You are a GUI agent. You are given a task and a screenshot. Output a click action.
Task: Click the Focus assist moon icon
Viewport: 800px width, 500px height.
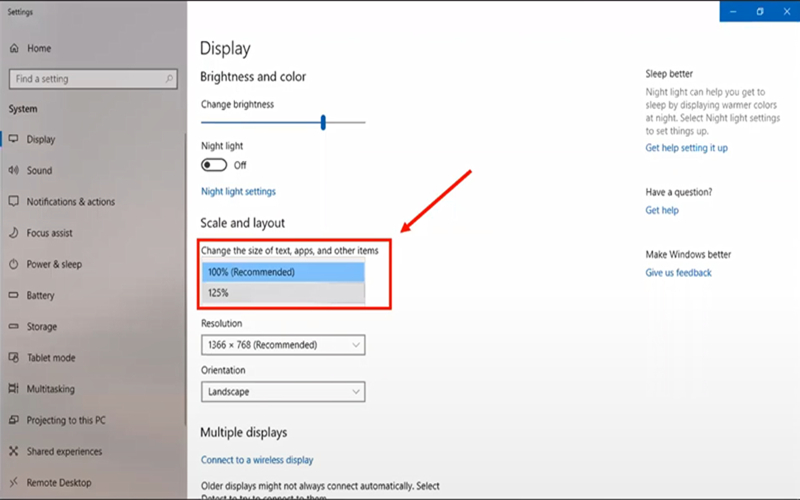[14, 233]
